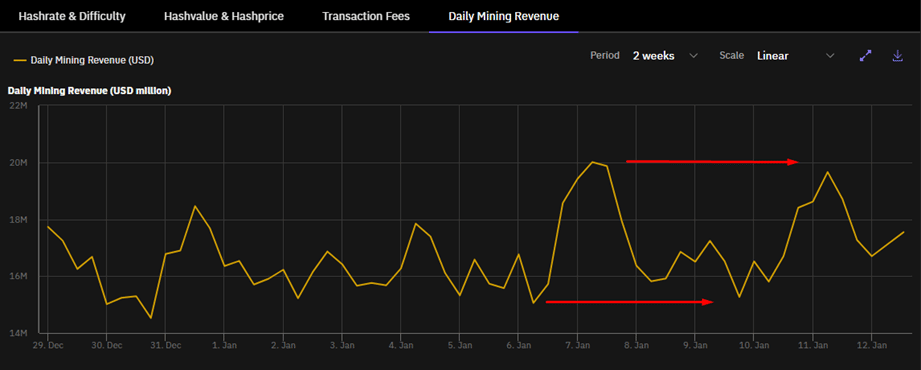
Task: Click the 2. Jan date label
Action: (283, 345)
